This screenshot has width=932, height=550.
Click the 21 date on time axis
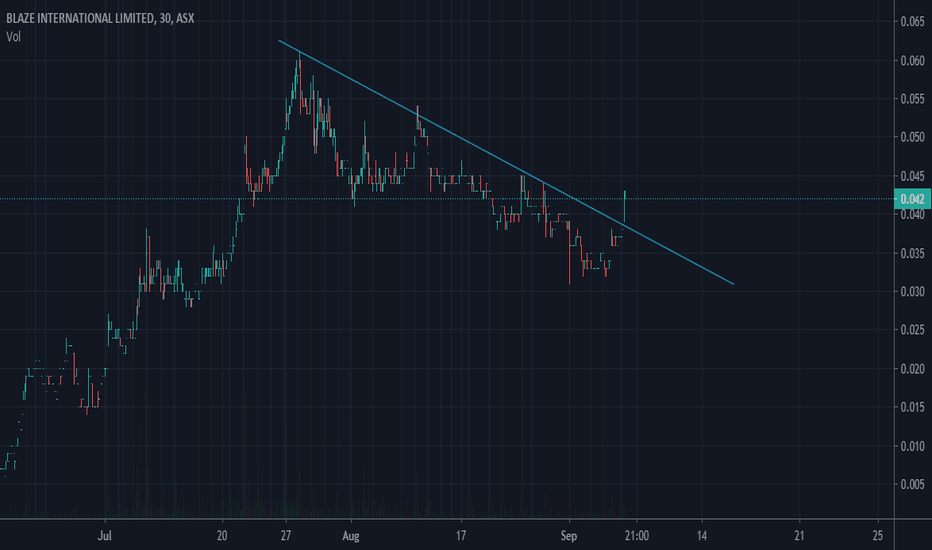point(799,536)
